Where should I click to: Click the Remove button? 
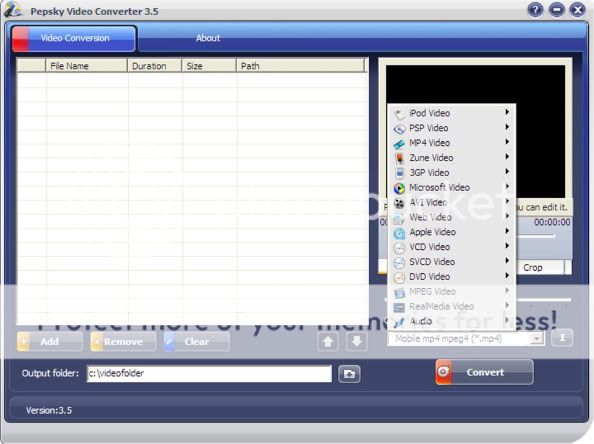pyautogui.click(x=123, y=342)
